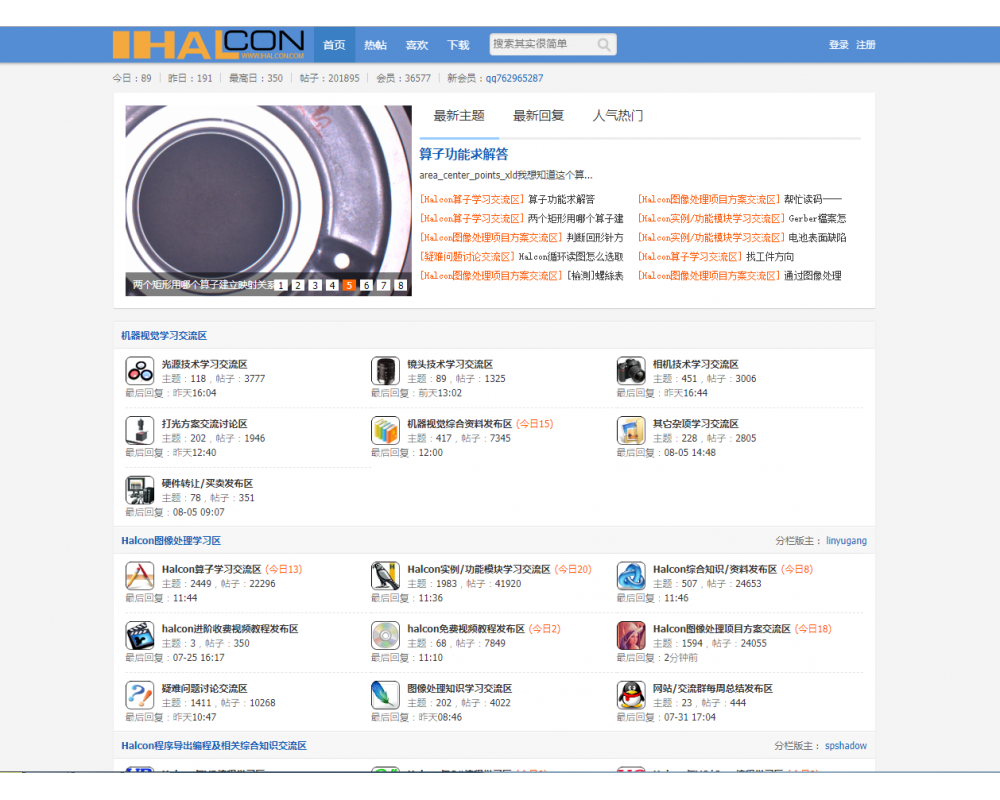Click the slideshow banner image
Viewport: 1000px width, 800px height.
pyautogui.click(x=268, y=200)
